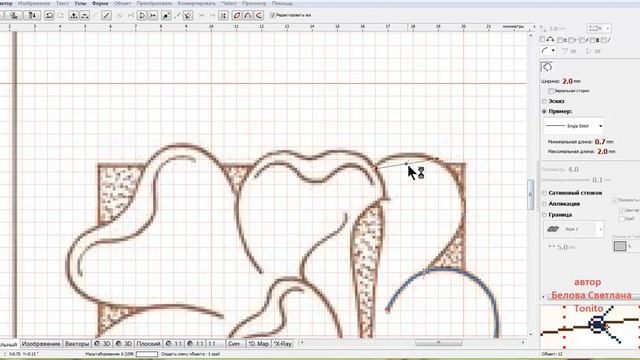Image resolution: width=640 pixels, height=360 pixels.
Task: Open the Изображение menu in menu bar
Action: (x=34, y=3)
